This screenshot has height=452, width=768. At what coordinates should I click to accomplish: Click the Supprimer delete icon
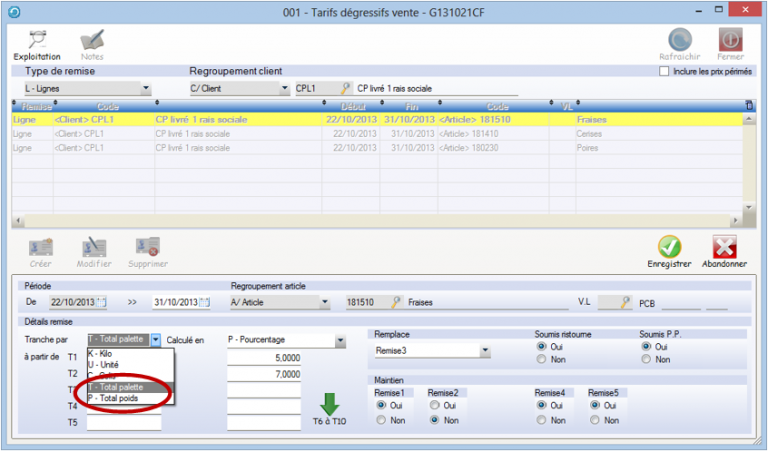coord(147,247)
